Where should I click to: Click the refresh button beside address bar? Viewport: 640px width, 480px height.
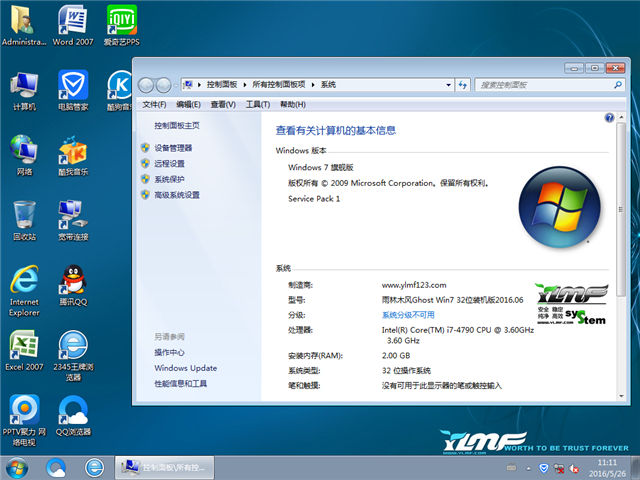462,85
